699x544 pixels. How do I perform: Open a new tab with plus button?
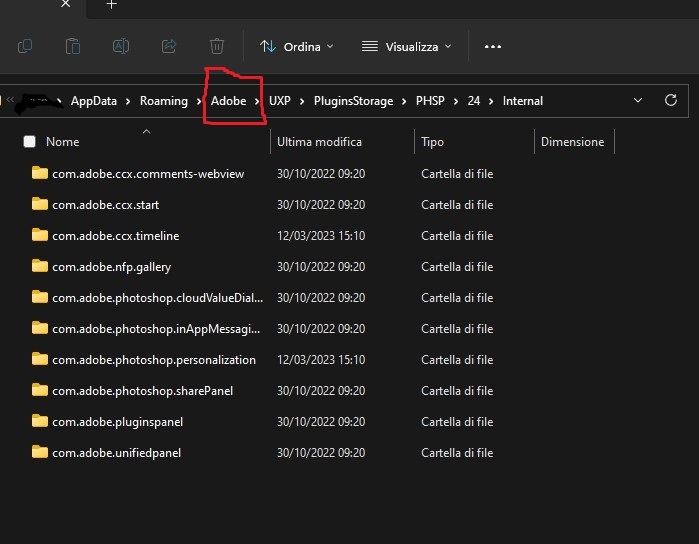click(x=111, y=4)
